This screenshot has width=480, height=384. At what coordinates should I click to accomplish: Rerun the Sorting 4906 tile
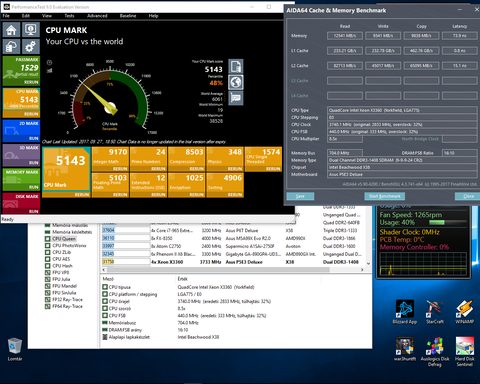pyautogui.click(x=235, y=195)
